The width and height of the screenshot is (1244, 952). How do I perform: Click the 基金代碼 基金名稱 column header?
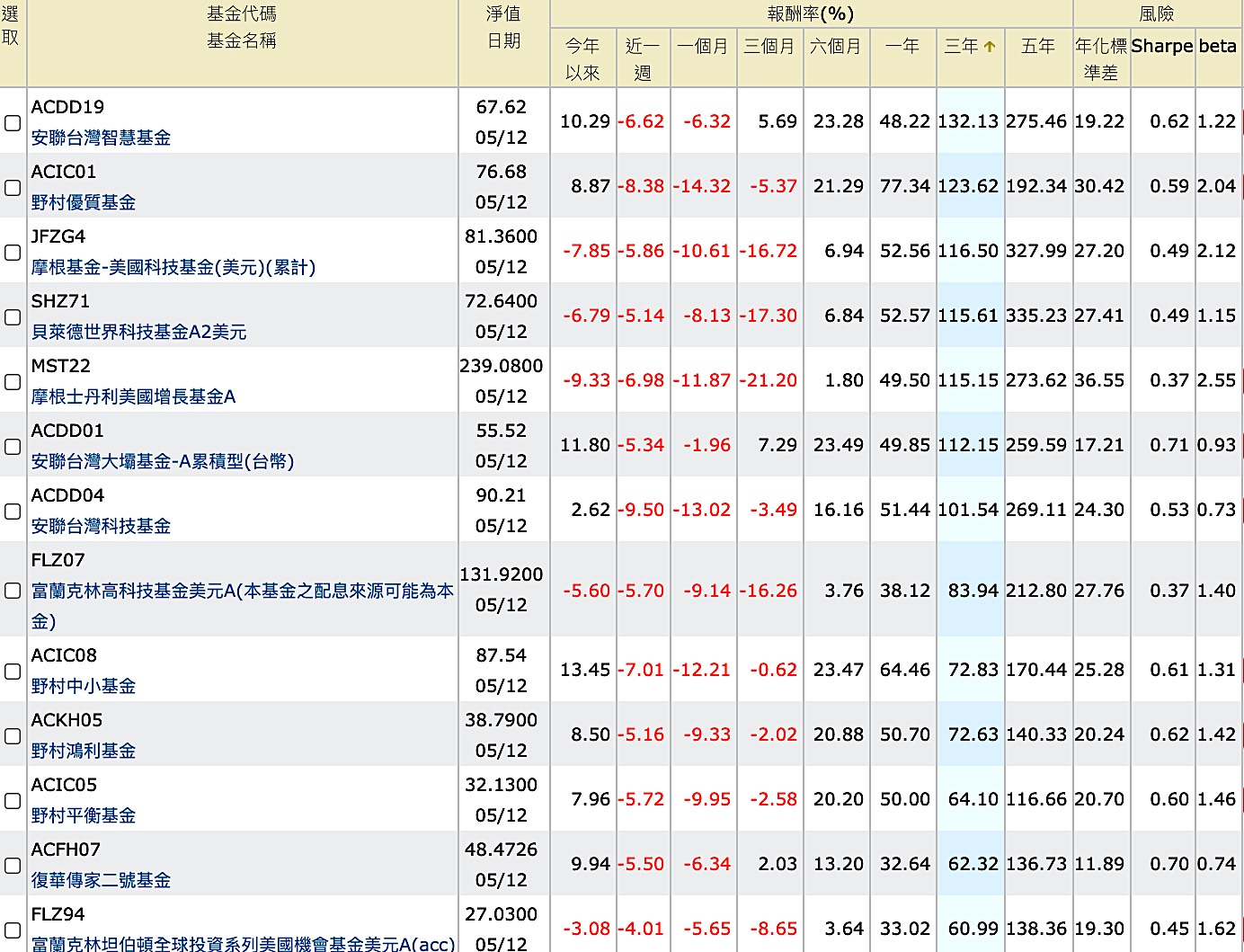242,27
